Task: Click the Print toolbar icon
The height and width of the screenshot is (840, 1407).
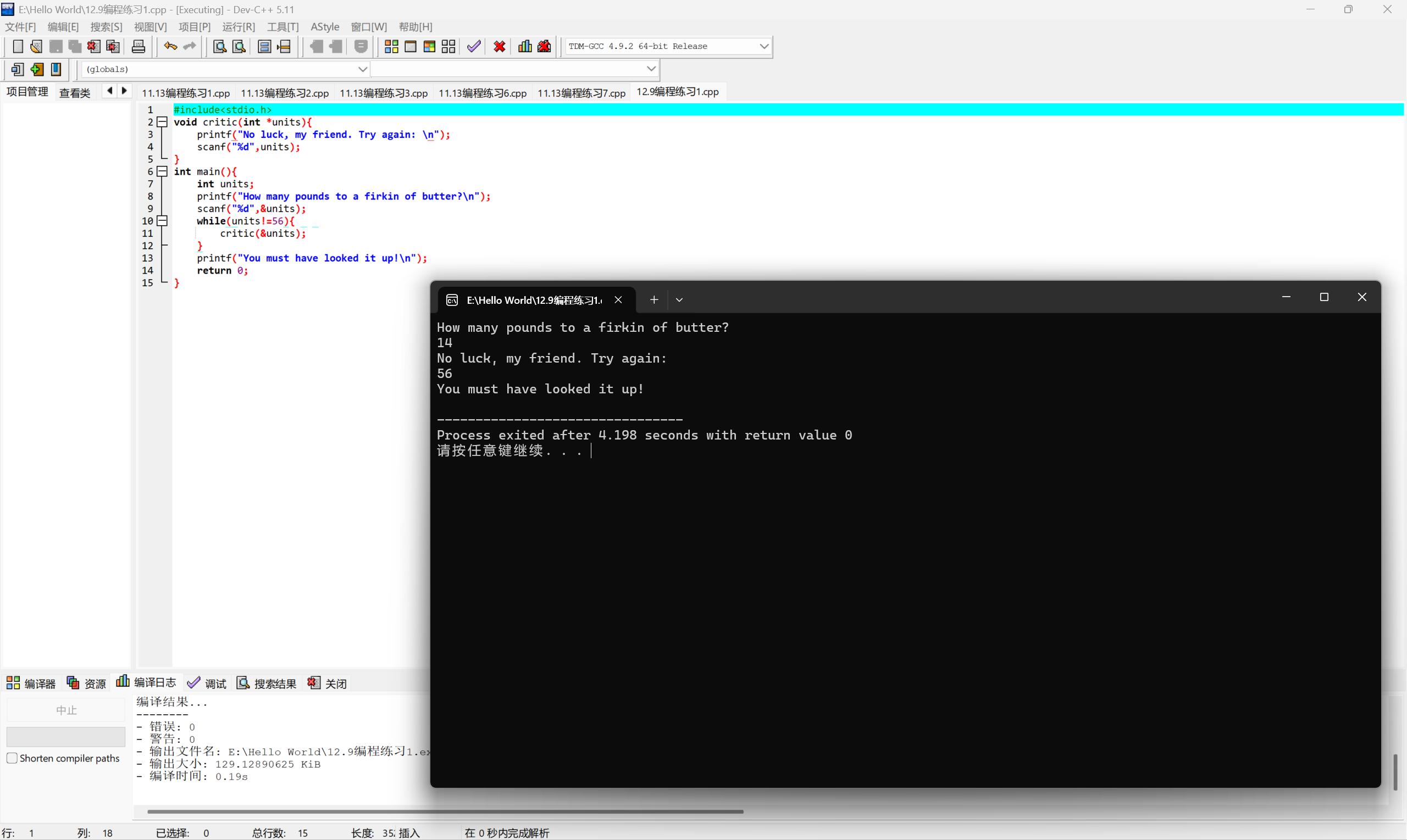Action: [138, 46]
